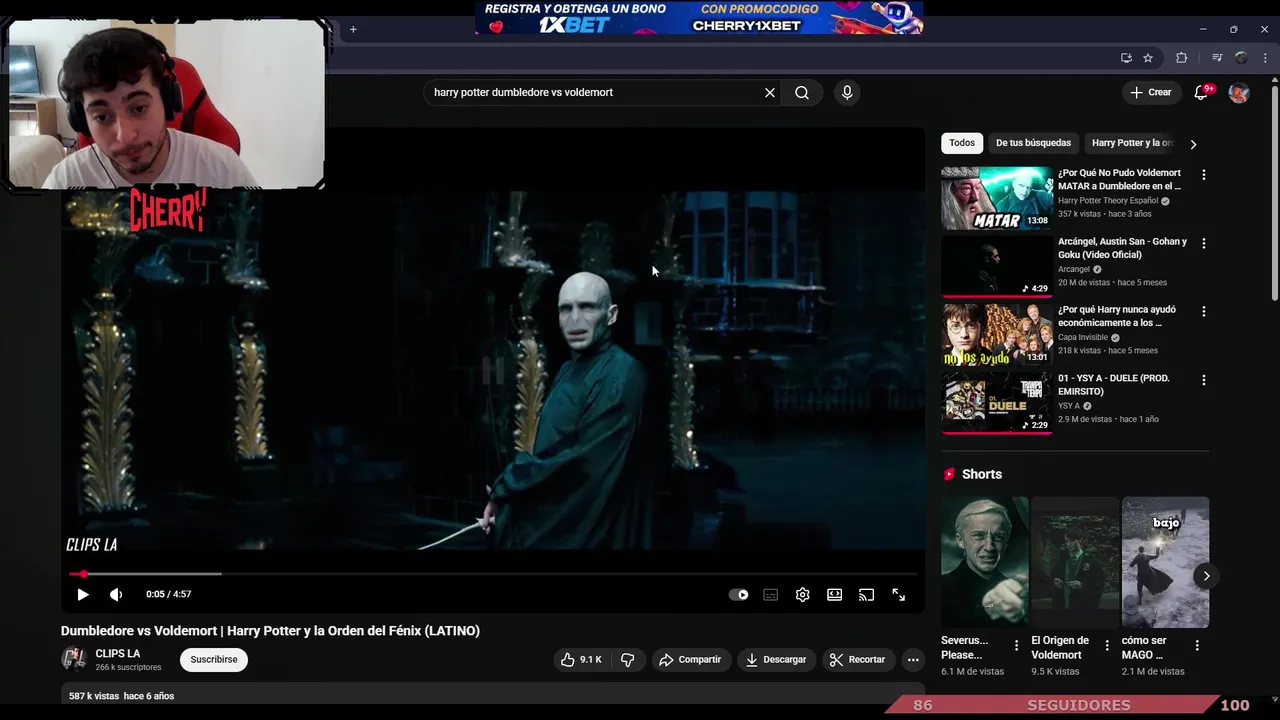The width and height of the screenshot is (1280, 720).
Task: Open the player settings gear
Action: click(803, 594)
